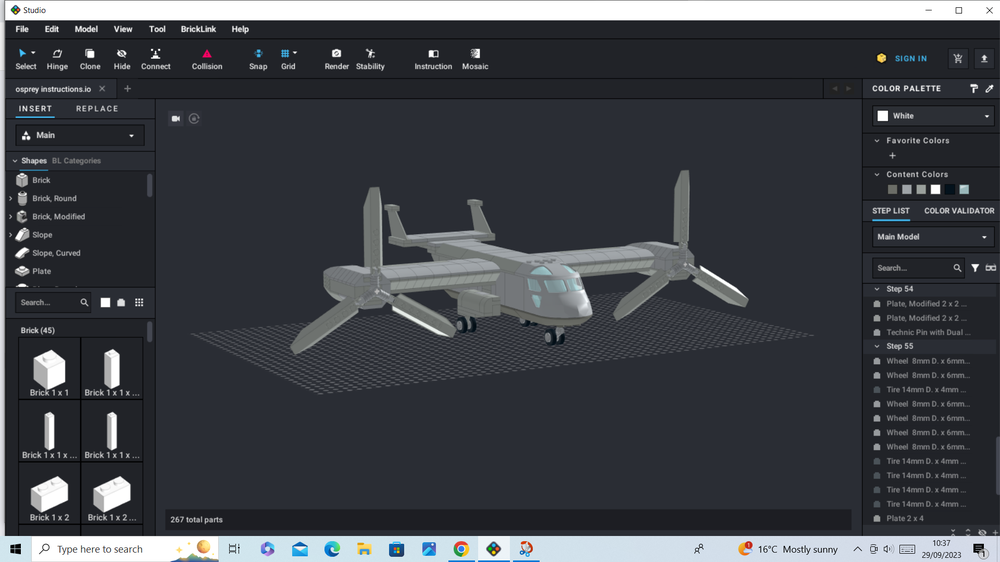
Task: Collapse the Shapes section chevron
Action: coord(15,161)
